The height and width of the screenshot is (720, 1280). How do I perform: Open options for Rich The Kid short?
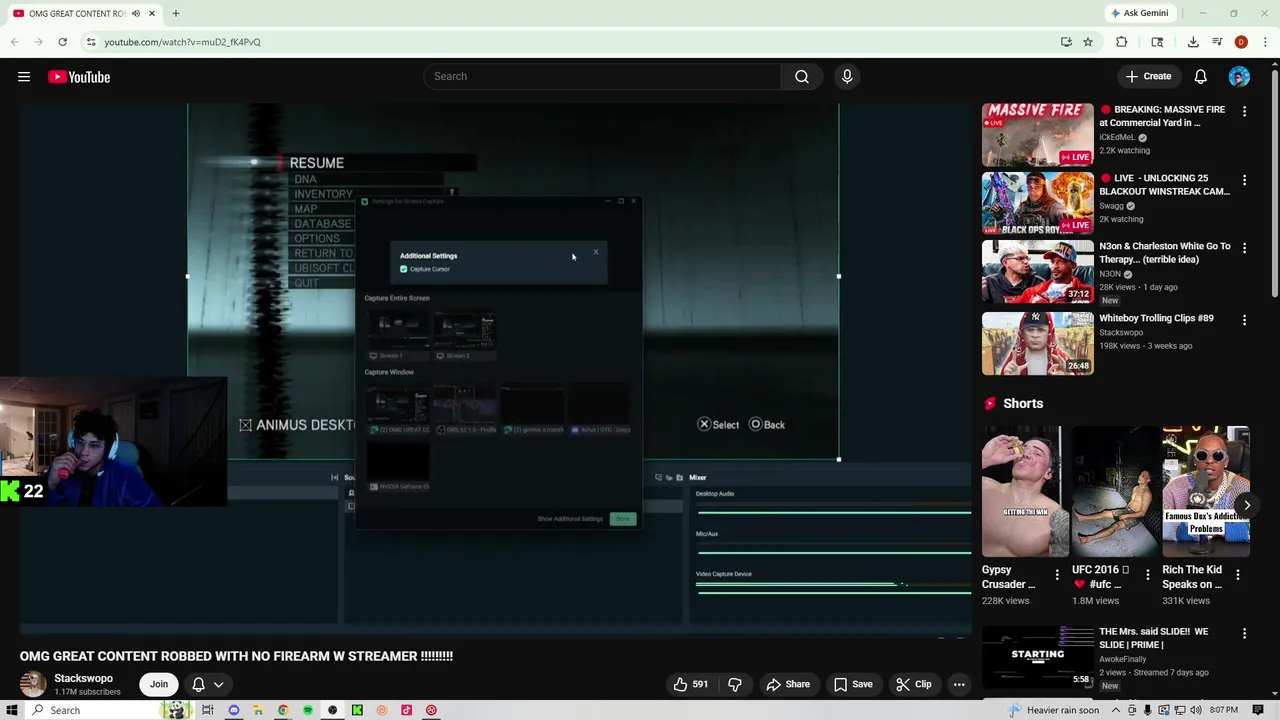[1238, 575]
